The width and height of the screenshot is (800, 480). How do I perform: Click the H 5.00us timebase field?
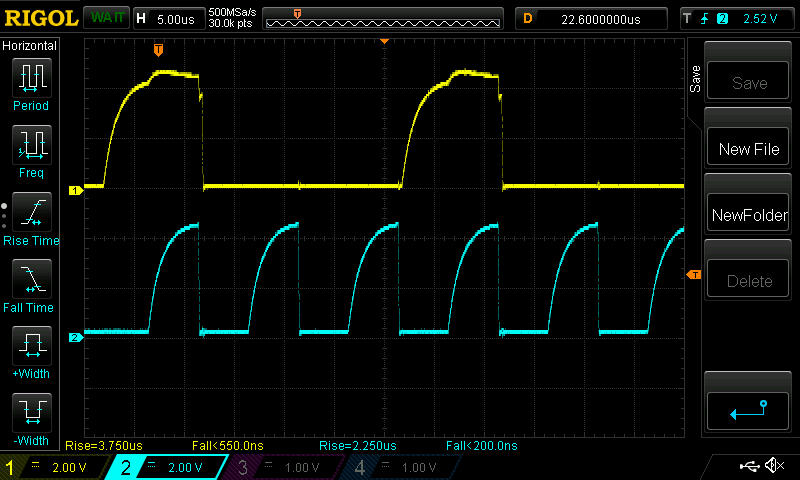169,19
